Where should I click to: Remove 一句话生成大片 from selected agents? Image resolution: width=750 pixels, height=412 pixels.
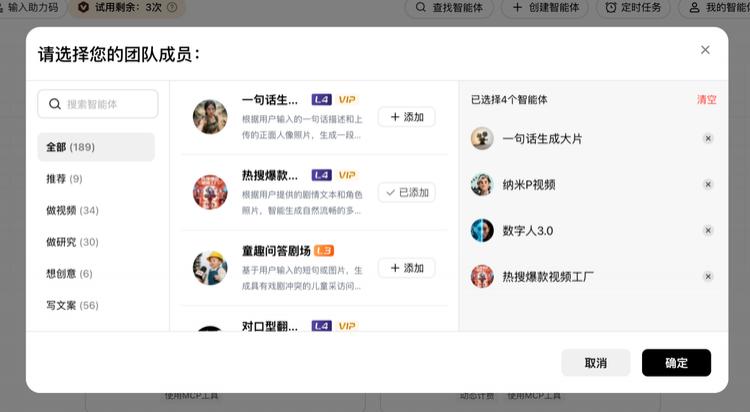coord(708,139)
